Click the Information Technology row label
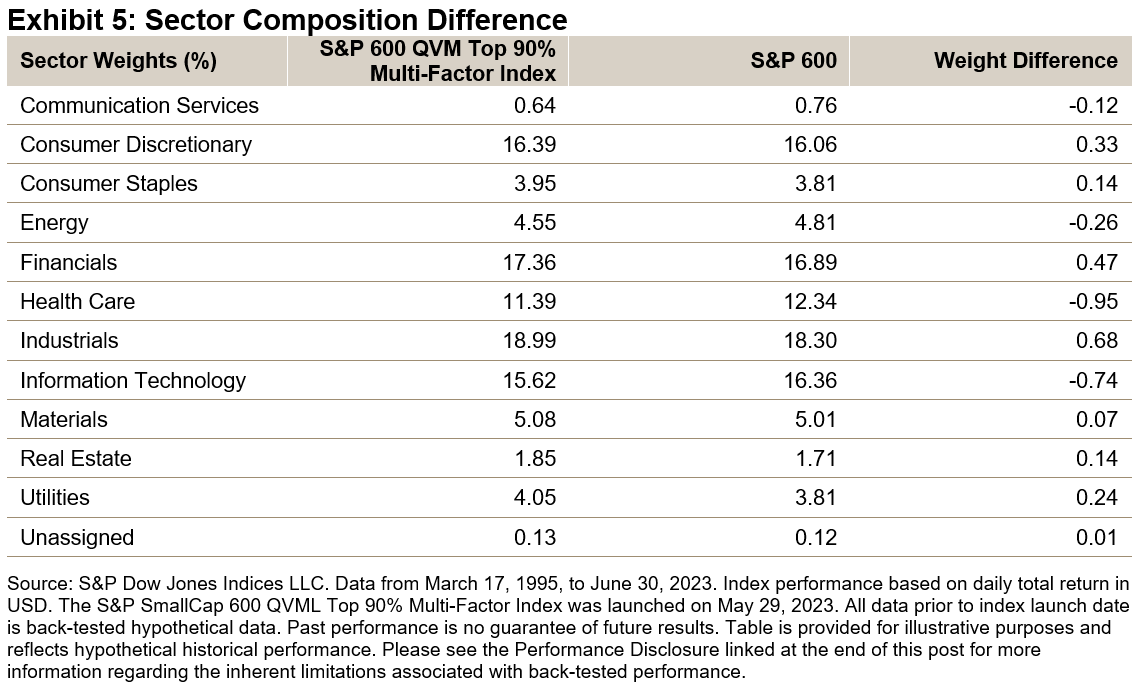Image resolution: width=1142 pixels, height=686 pixels. tap(132, 381)
